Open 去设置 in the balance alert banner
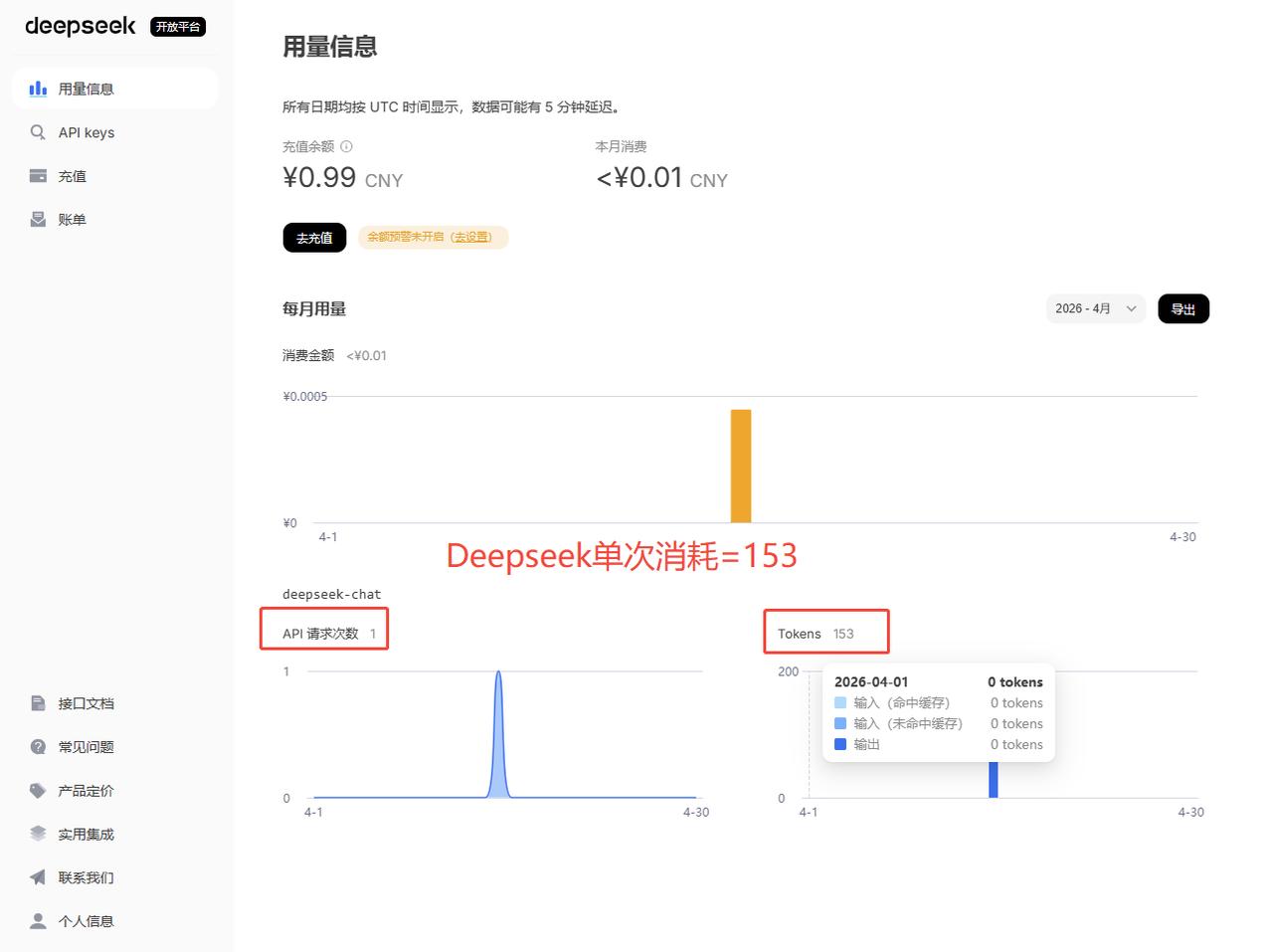The width and height of the screenshot is (1273, 952). [470, 237]
